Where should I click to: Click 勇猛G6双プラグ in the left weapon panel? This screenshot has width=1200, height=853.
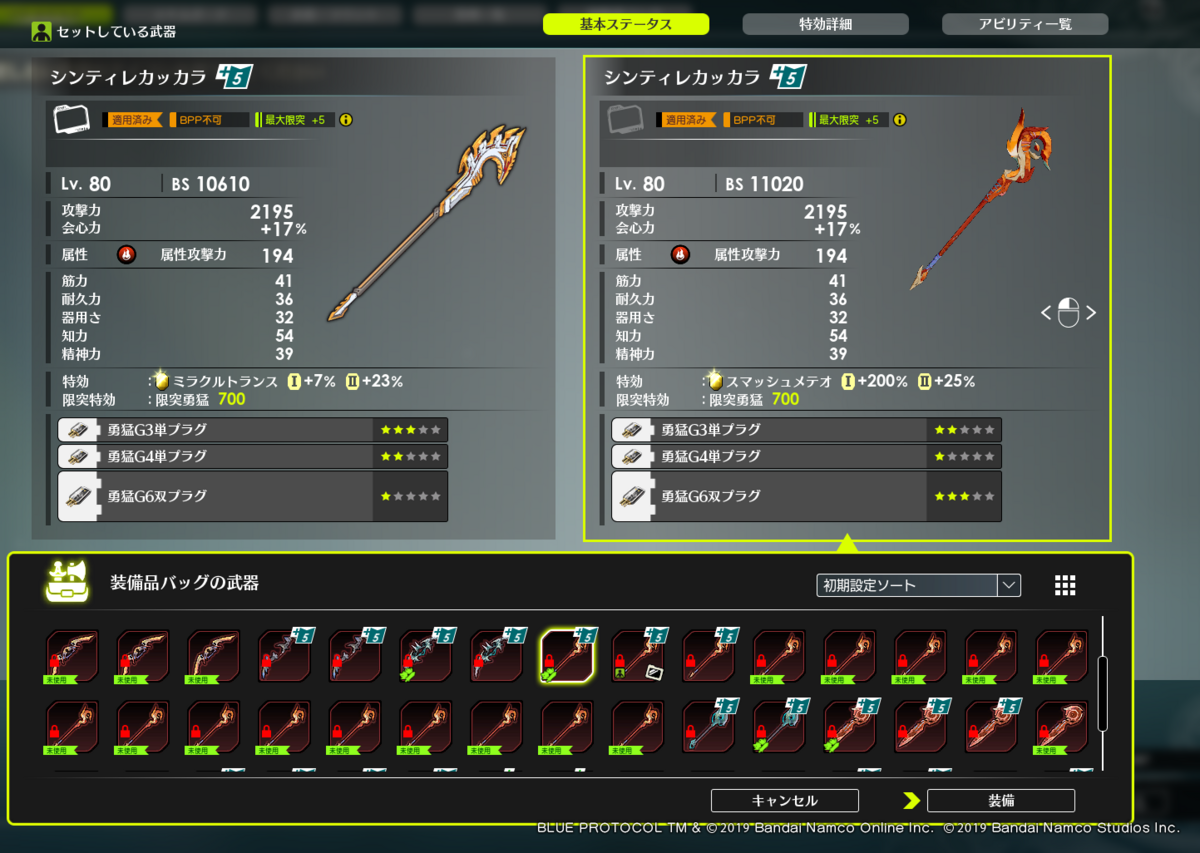pyautogui.click(x=253, y=496)
